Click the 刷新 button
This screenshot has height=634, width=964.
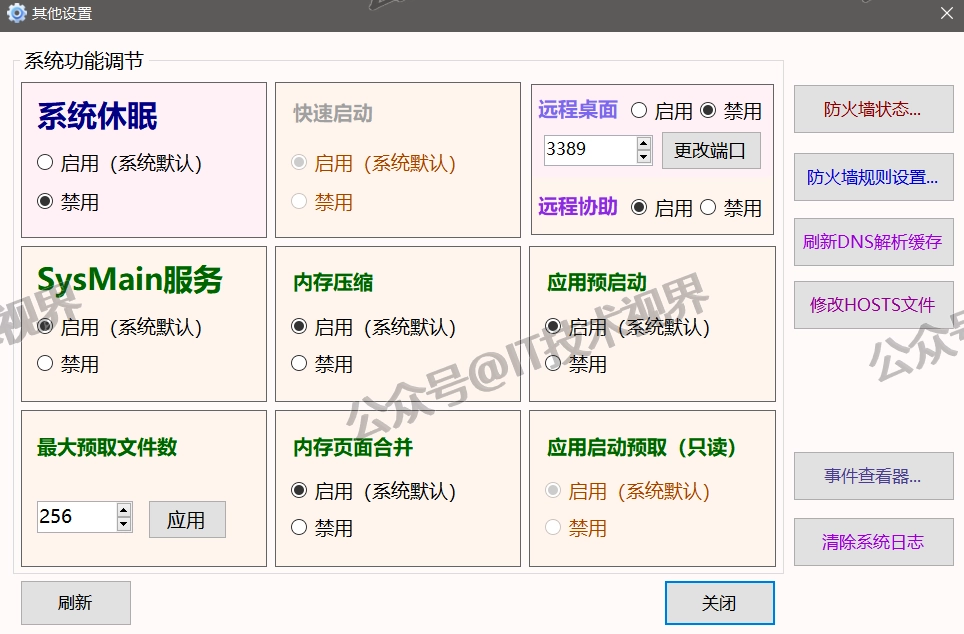pos(76,603)
